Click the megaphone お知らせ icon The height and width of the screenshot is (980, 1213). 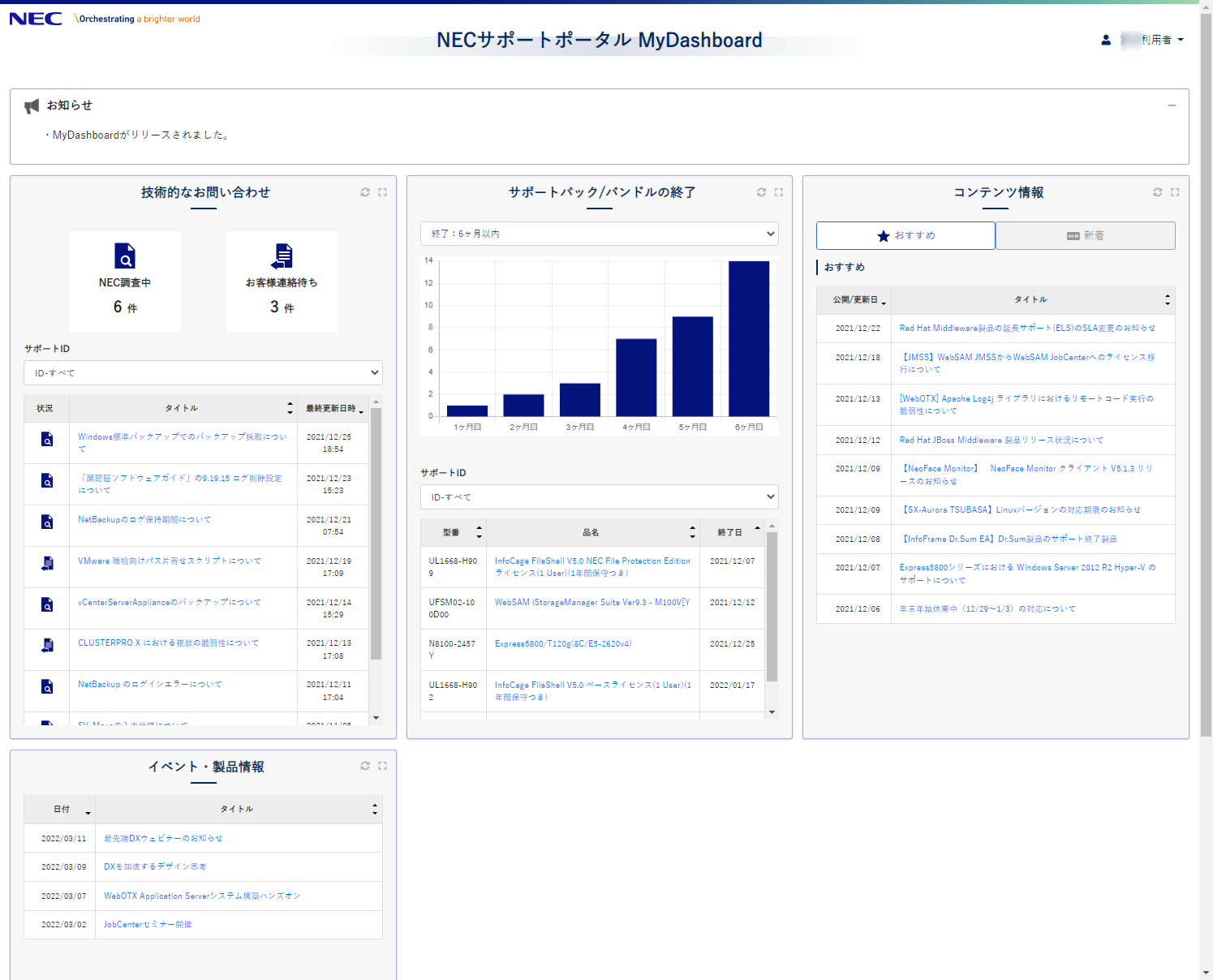point(32,106)
